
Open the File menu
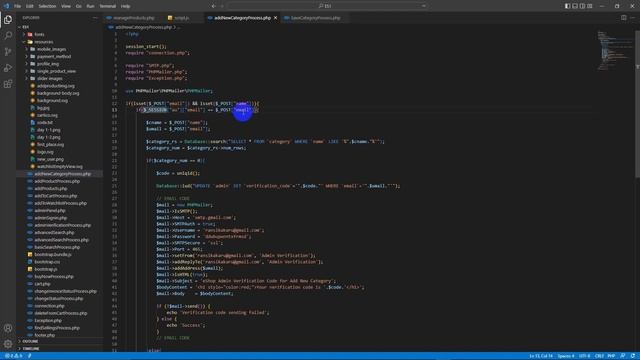(x=17, y=6)
